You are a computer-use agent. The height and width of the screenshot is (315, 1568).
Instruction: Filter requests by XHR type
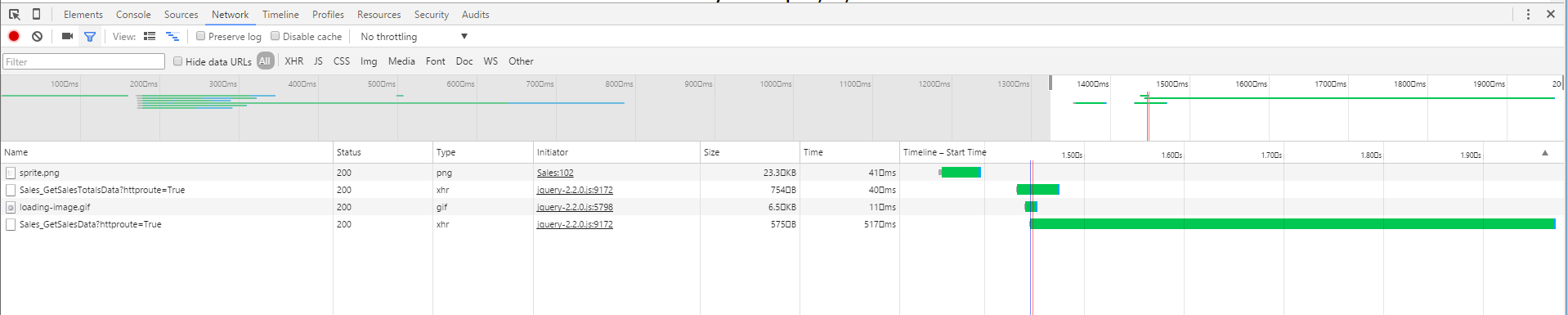293,61
